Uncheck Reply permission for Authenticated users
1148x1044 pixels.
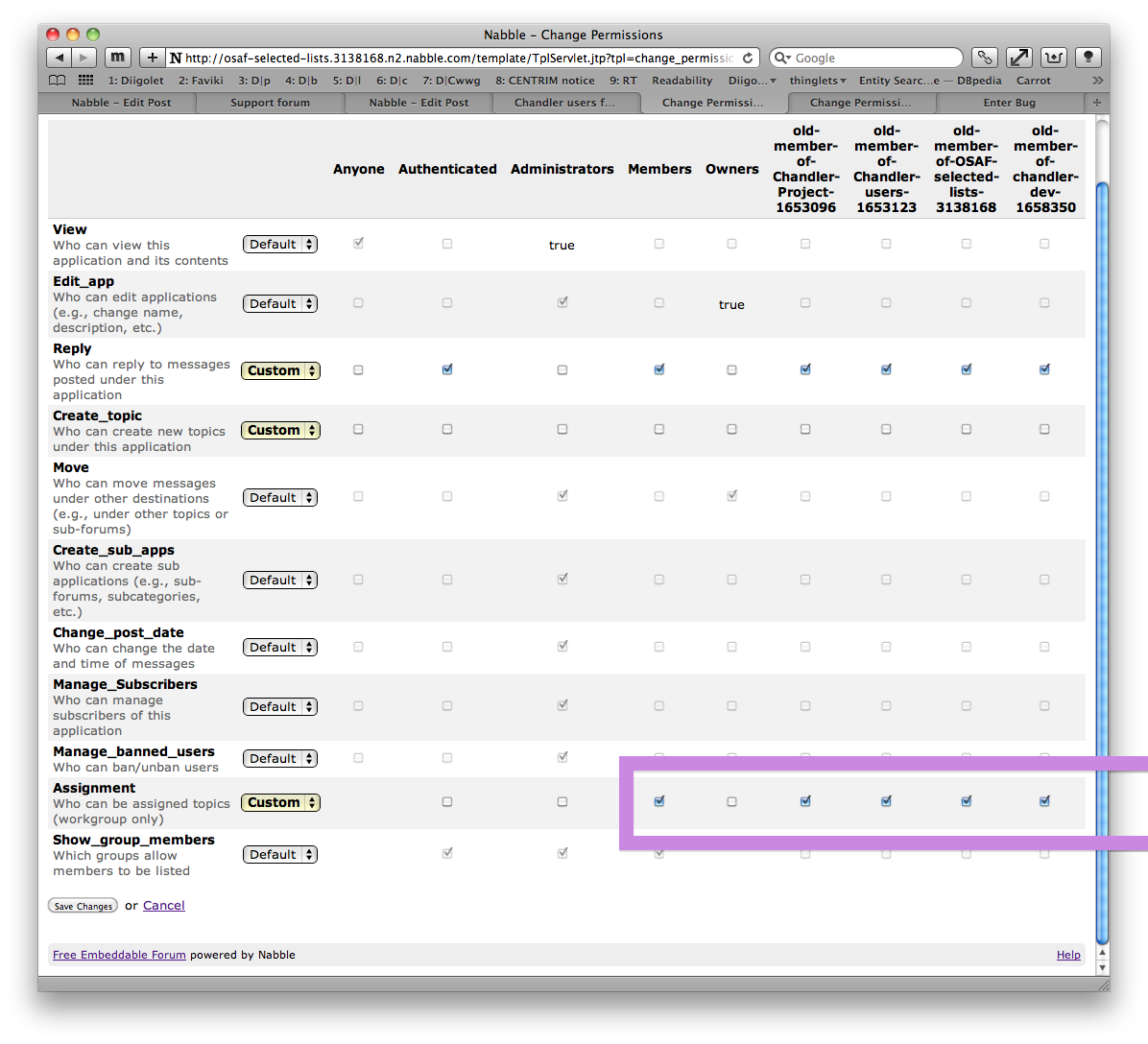[x=447, y=369]
